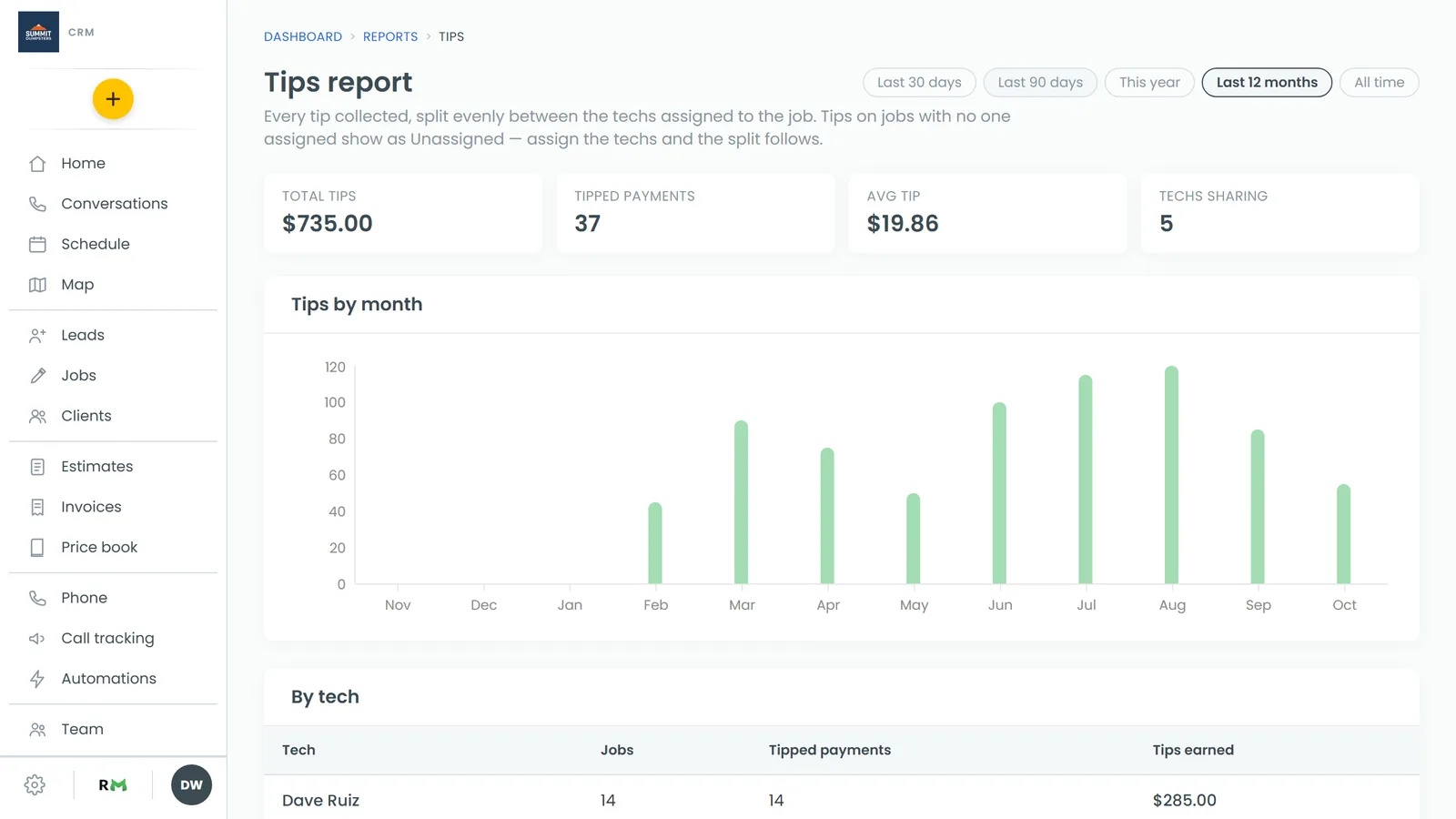Open the Reports breadcrumb link
The image size is (1456, 819).
[390, 36]
